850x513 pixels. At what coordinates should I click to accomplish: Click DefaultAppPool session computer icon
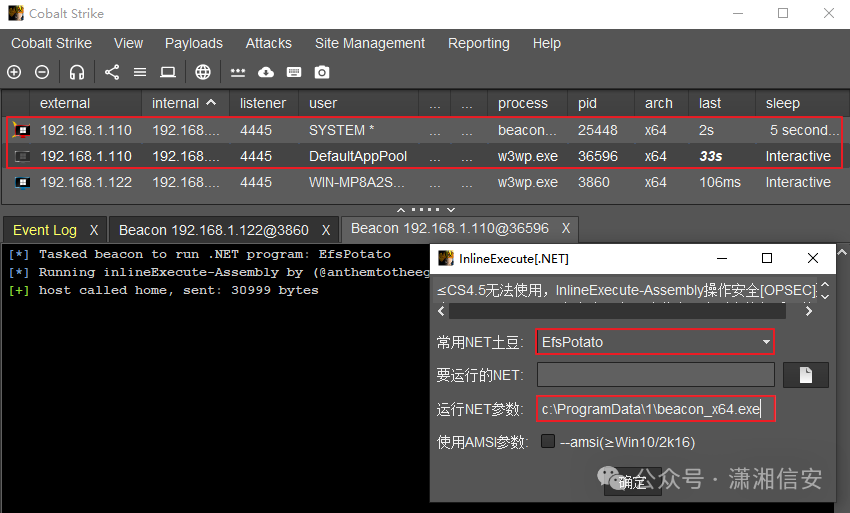[x=22, y=156]
